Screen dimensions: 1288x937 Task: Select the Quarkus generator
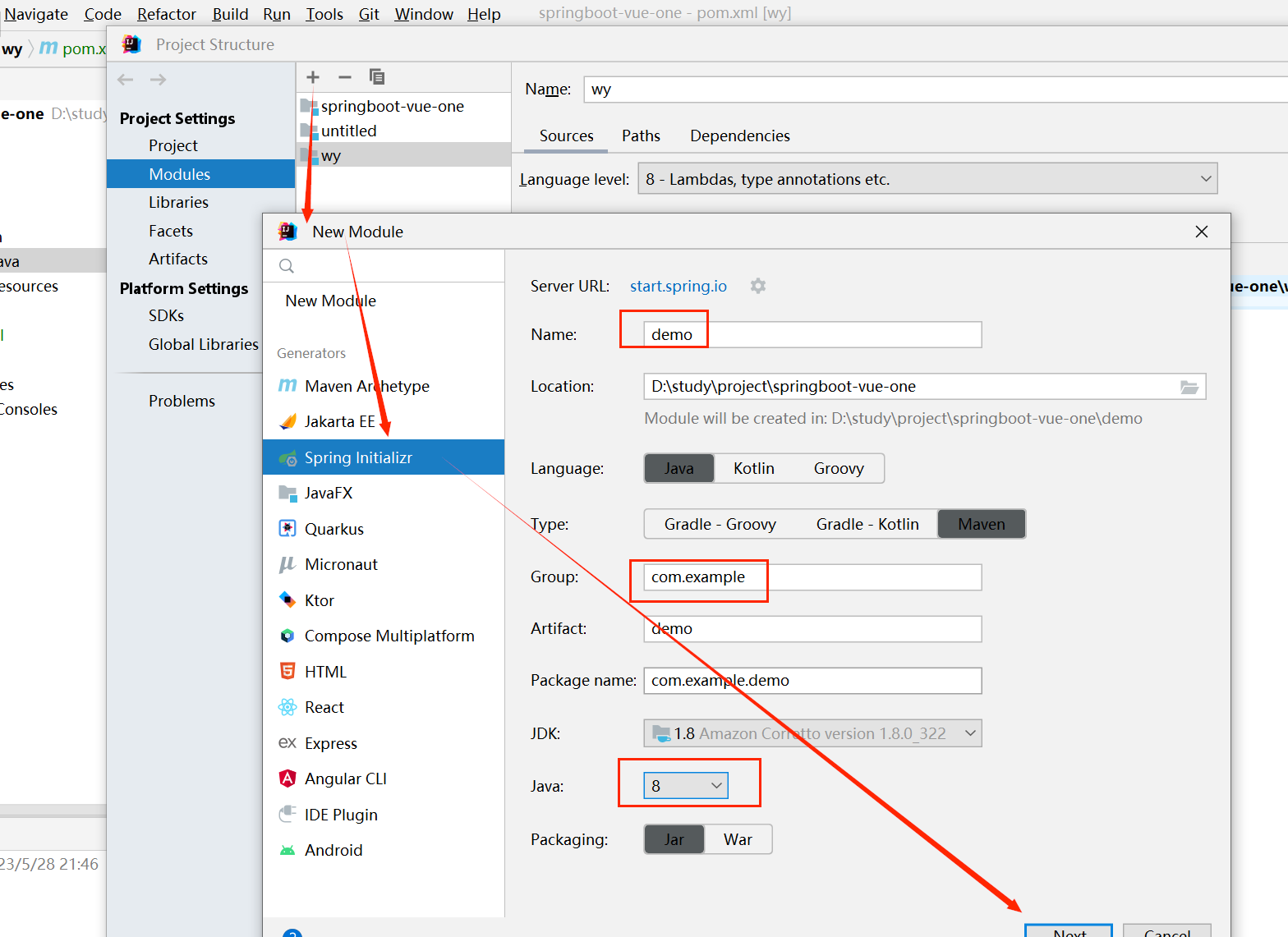point(384,529)
